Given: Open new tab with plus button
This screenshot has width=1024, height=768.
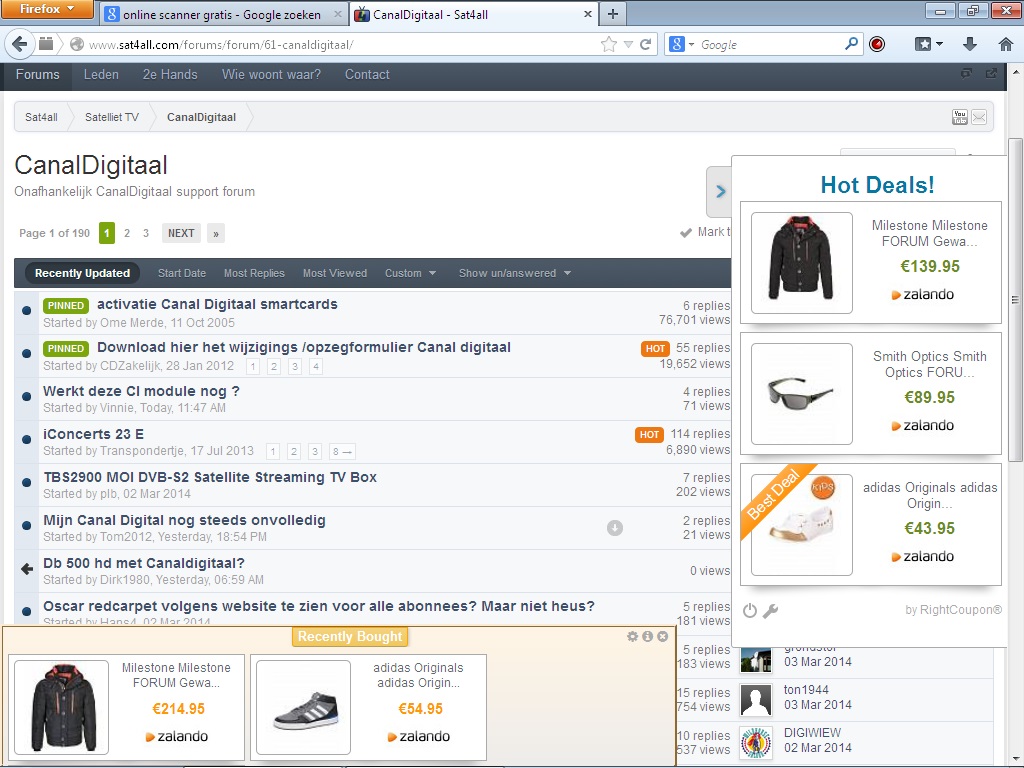Looking at the screenshot, I should click(x=613, y=14).
